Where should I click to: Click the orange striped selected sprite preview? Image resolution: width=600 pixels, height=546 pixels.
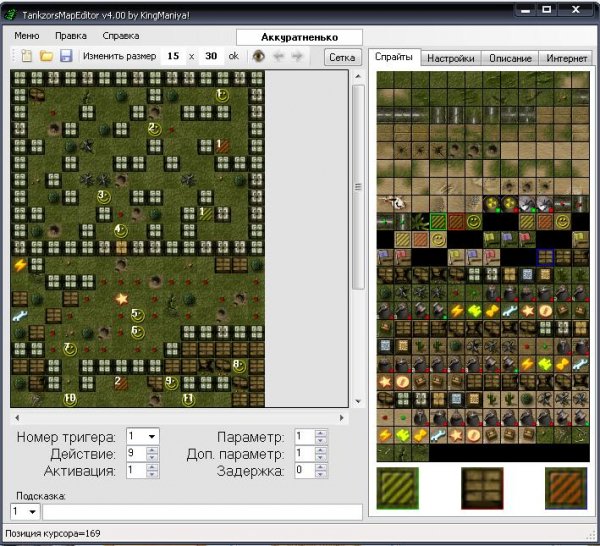pyautogui.click(x=566, y=489)
